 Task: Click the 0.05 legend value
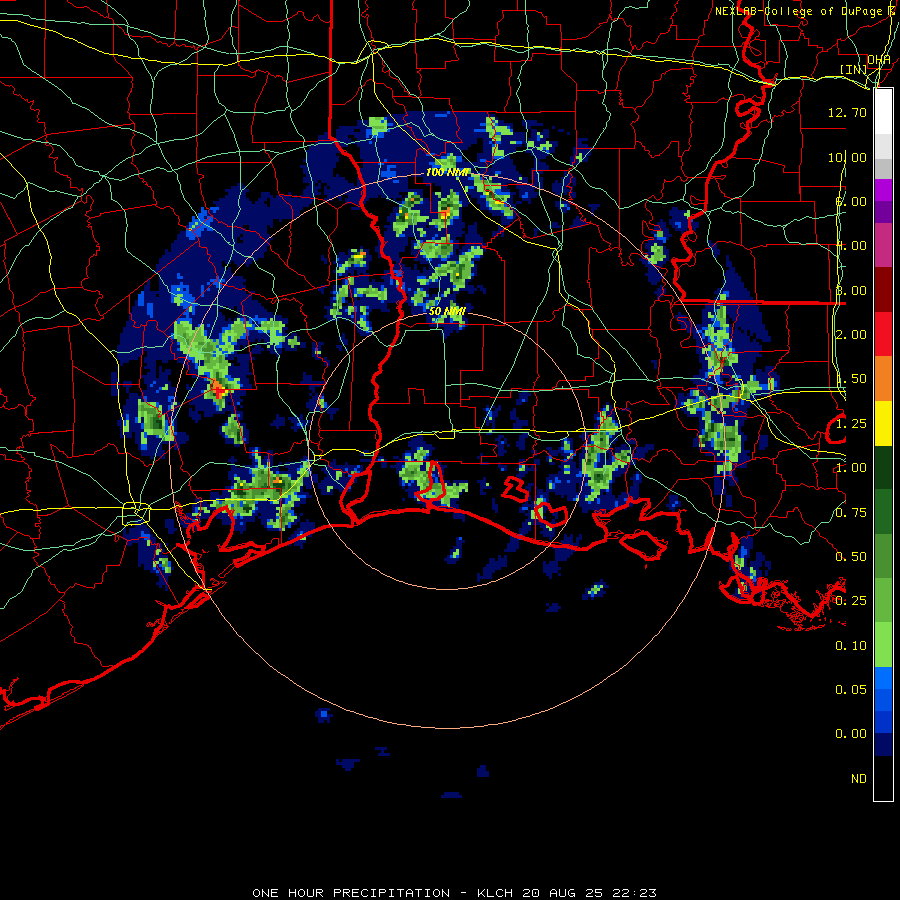(851, 690)
